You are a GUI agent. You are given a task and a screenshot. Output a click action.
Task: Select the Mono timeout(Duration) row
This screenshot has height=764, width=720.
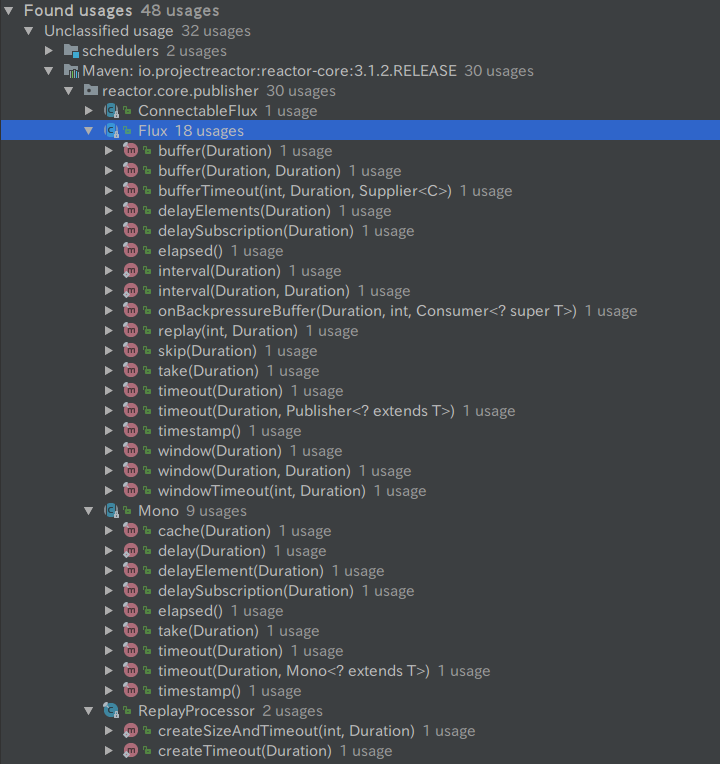click(360, 650)
